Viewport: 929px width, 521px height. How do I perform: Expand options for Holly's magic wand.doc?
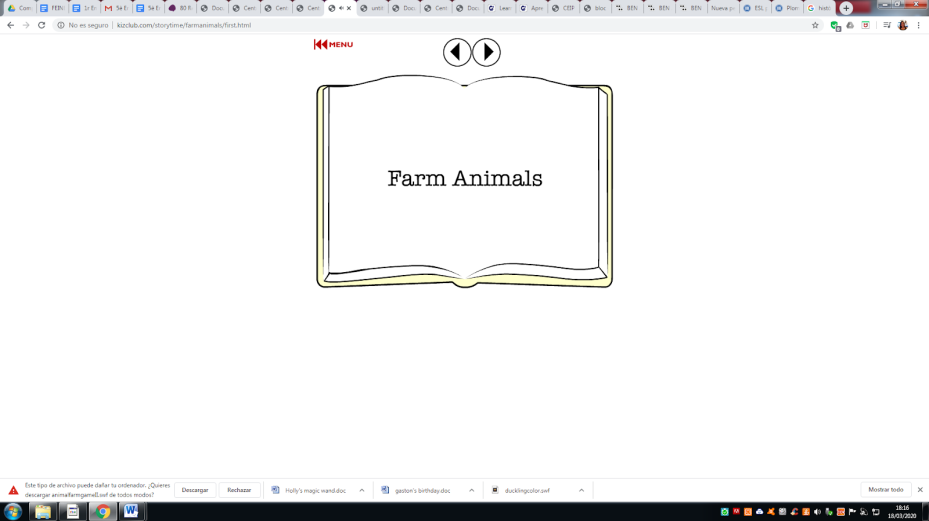click(362, 490)
